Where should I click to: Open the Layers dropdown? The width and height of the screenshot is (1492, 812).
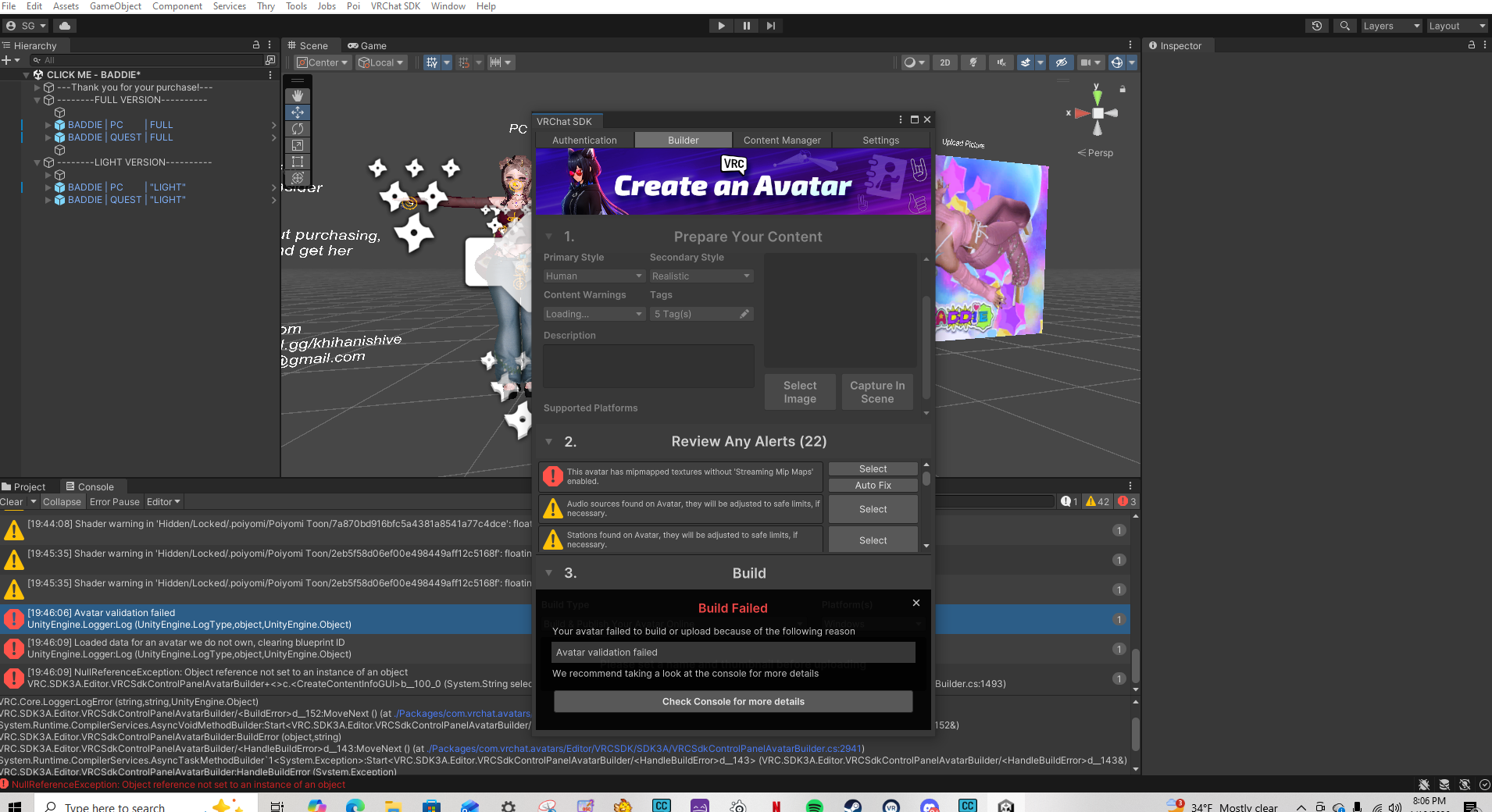[1391, 26]
